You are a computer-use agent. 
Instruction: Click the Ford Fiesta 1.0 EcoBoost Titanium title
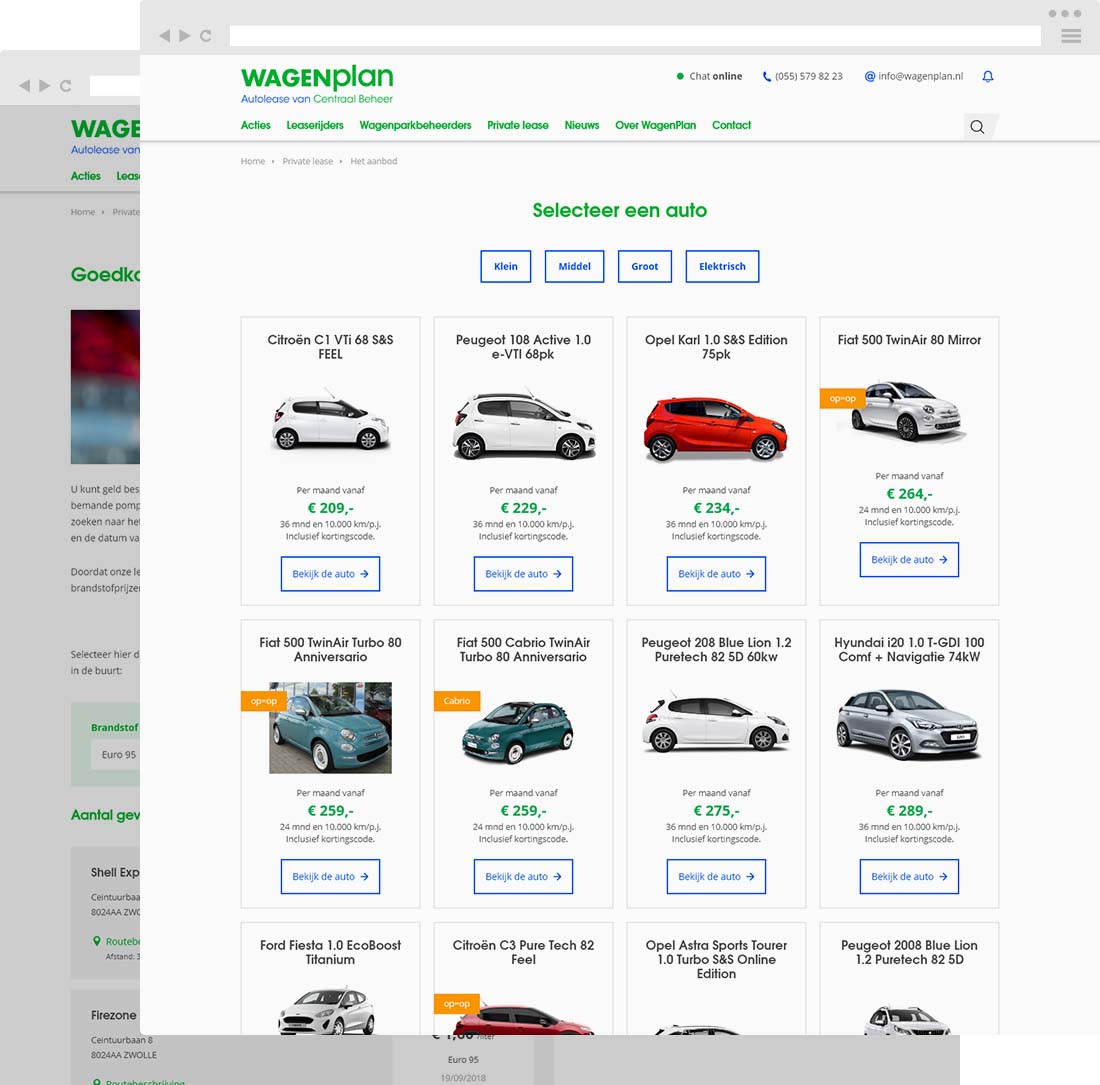click(x=330, y=952)
